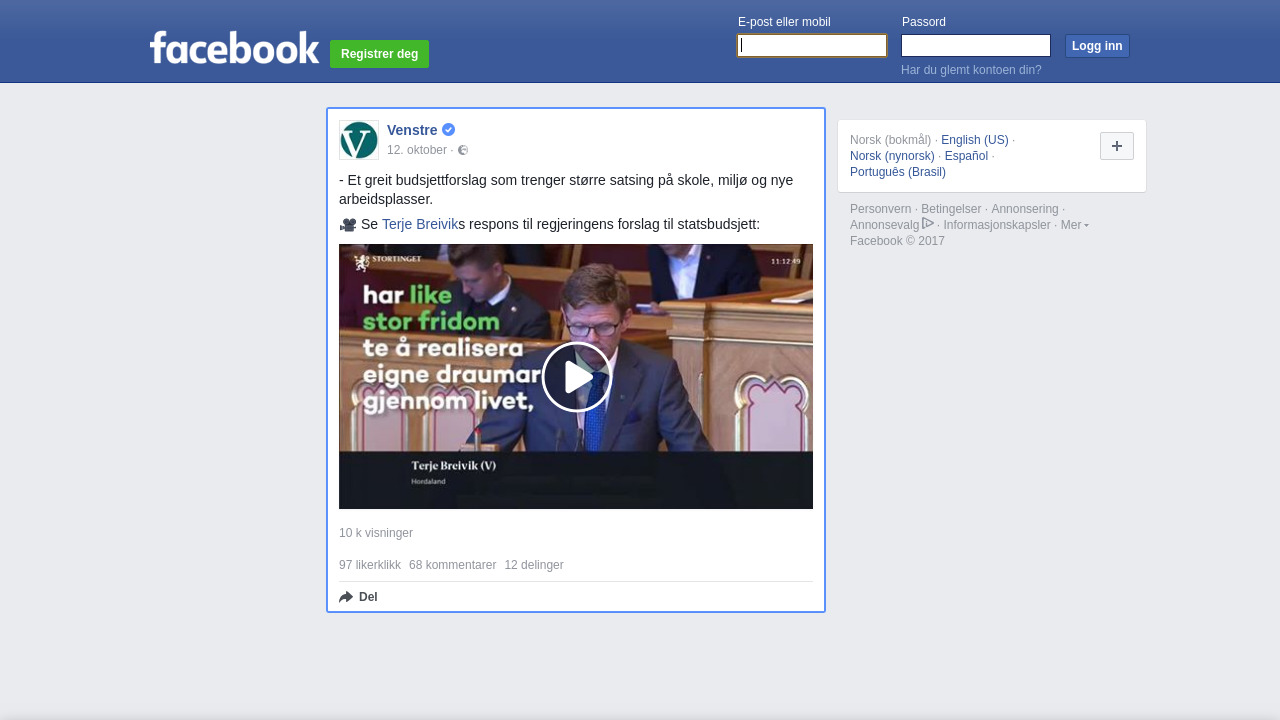Focus the Passord input field
Screen dimensions: 1280x720
click(x=975, y=46)
